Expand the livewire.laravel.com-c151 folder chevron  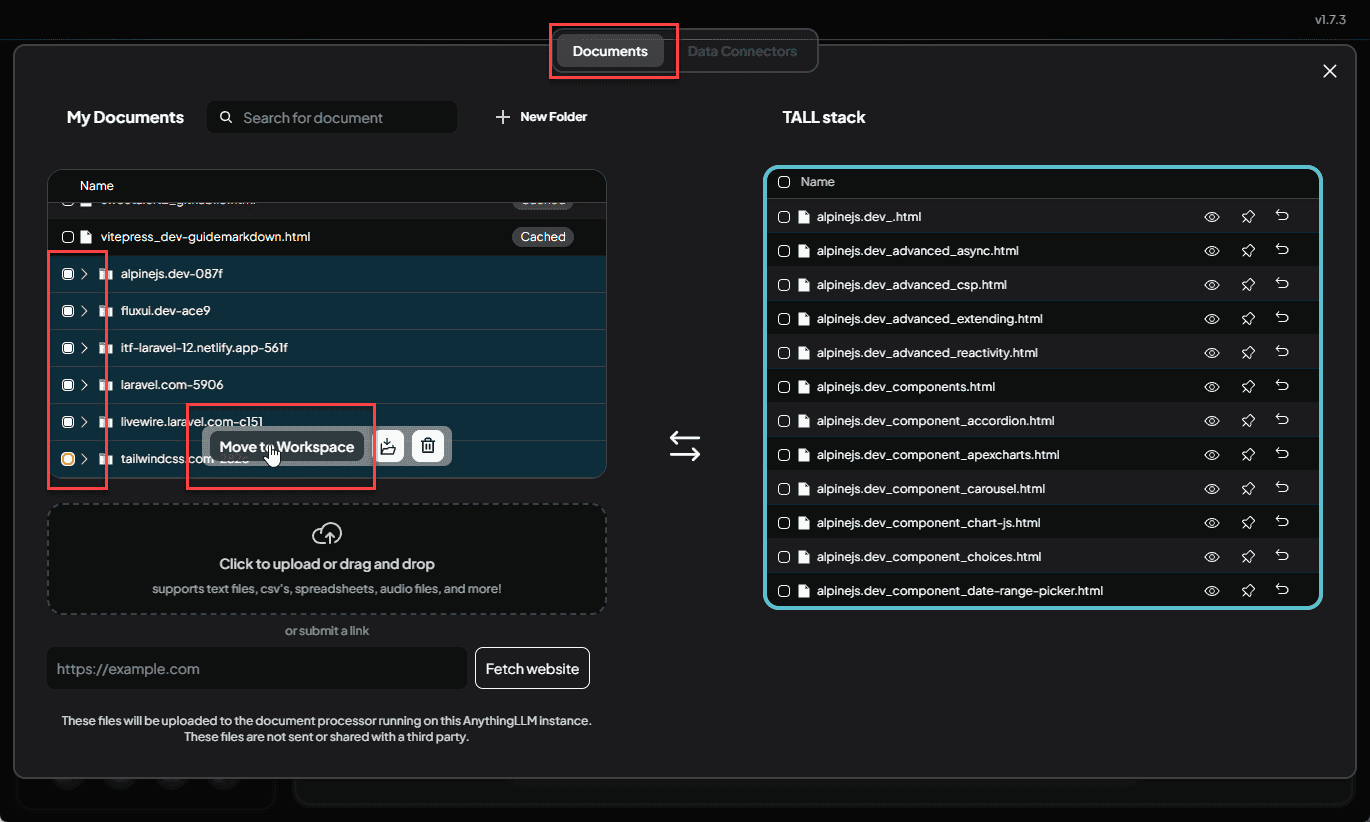click(85, 422)
